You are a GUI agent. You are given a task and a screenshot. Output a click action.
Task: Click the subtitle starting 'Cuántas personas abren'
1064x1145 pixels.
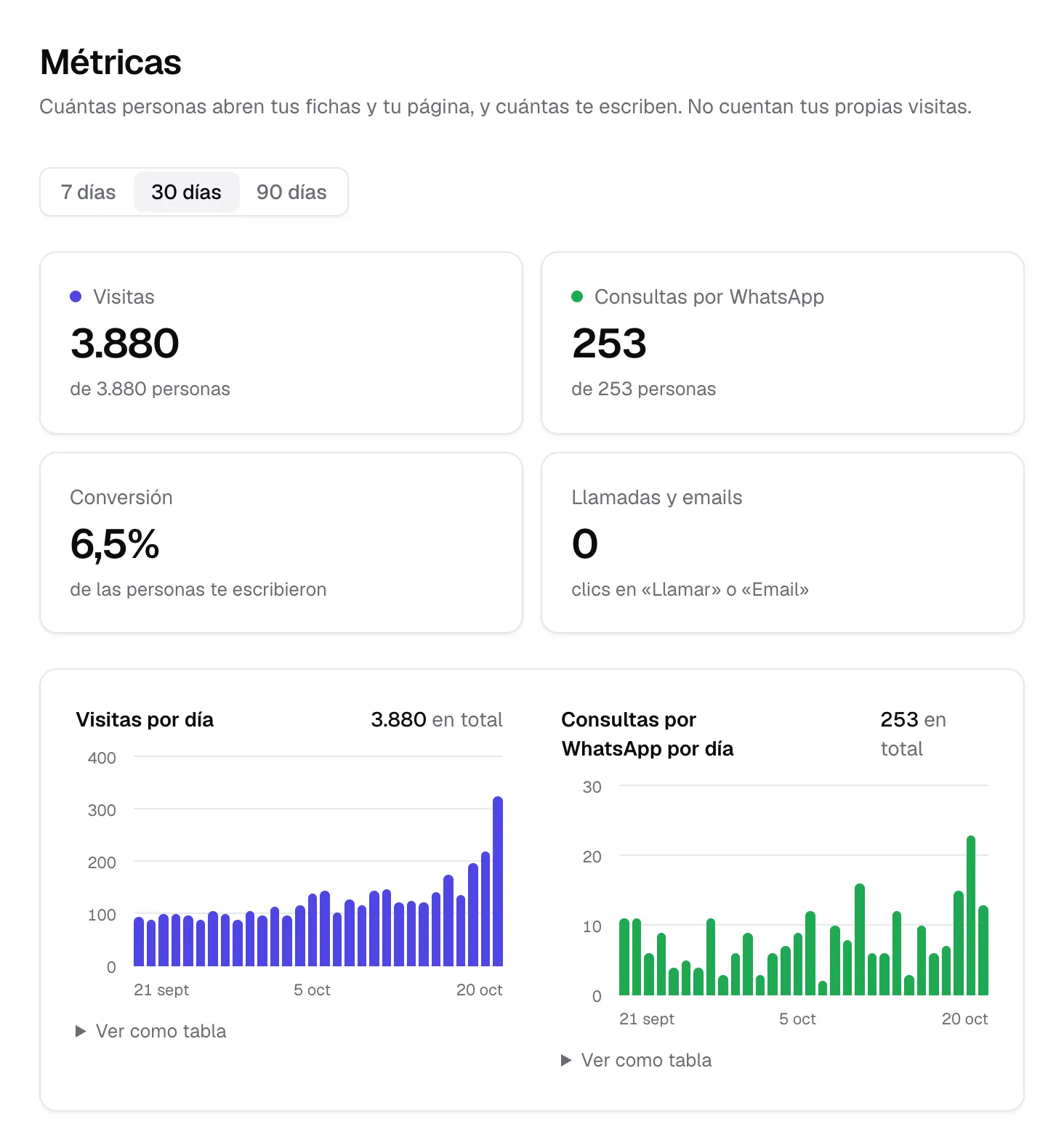point(505,107)
